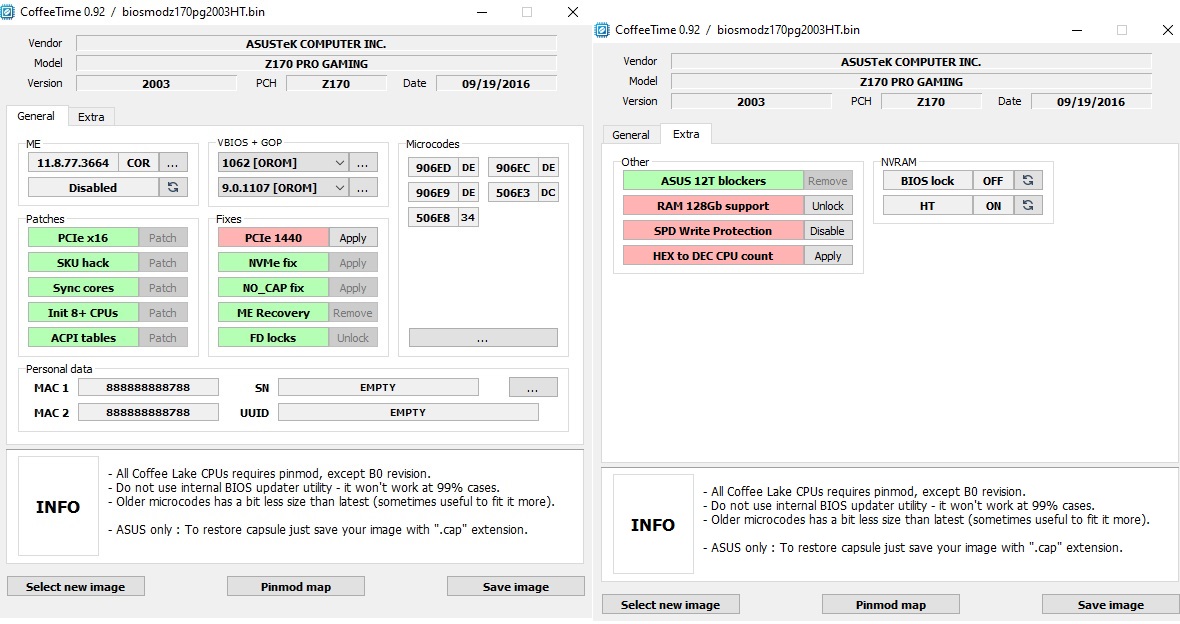
Task: Click refresh icon beside BIOS lock OFF
Action: click(x=1028, y=181)
